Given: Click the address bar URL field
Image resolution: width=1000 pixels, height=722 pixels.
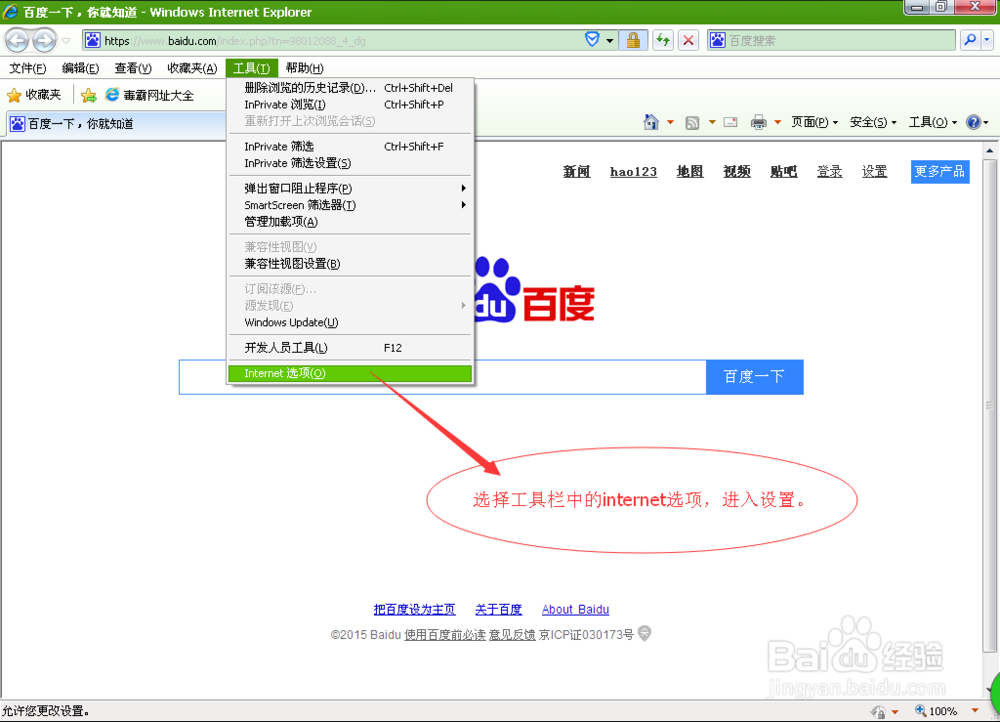Looking at the screenshot, I should point(332,41).
